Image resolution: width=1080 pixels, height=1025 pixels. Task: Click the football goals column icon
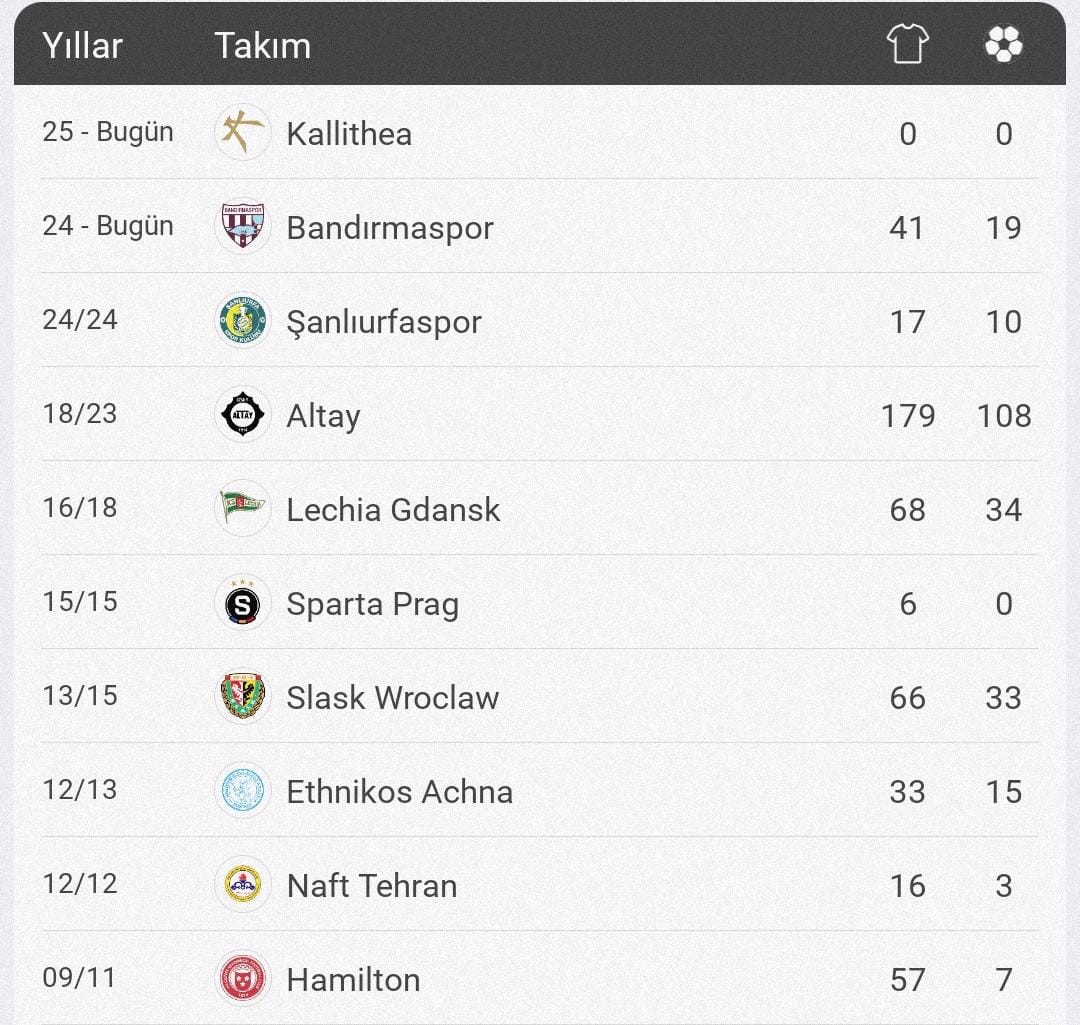[x=1004, y=43]
